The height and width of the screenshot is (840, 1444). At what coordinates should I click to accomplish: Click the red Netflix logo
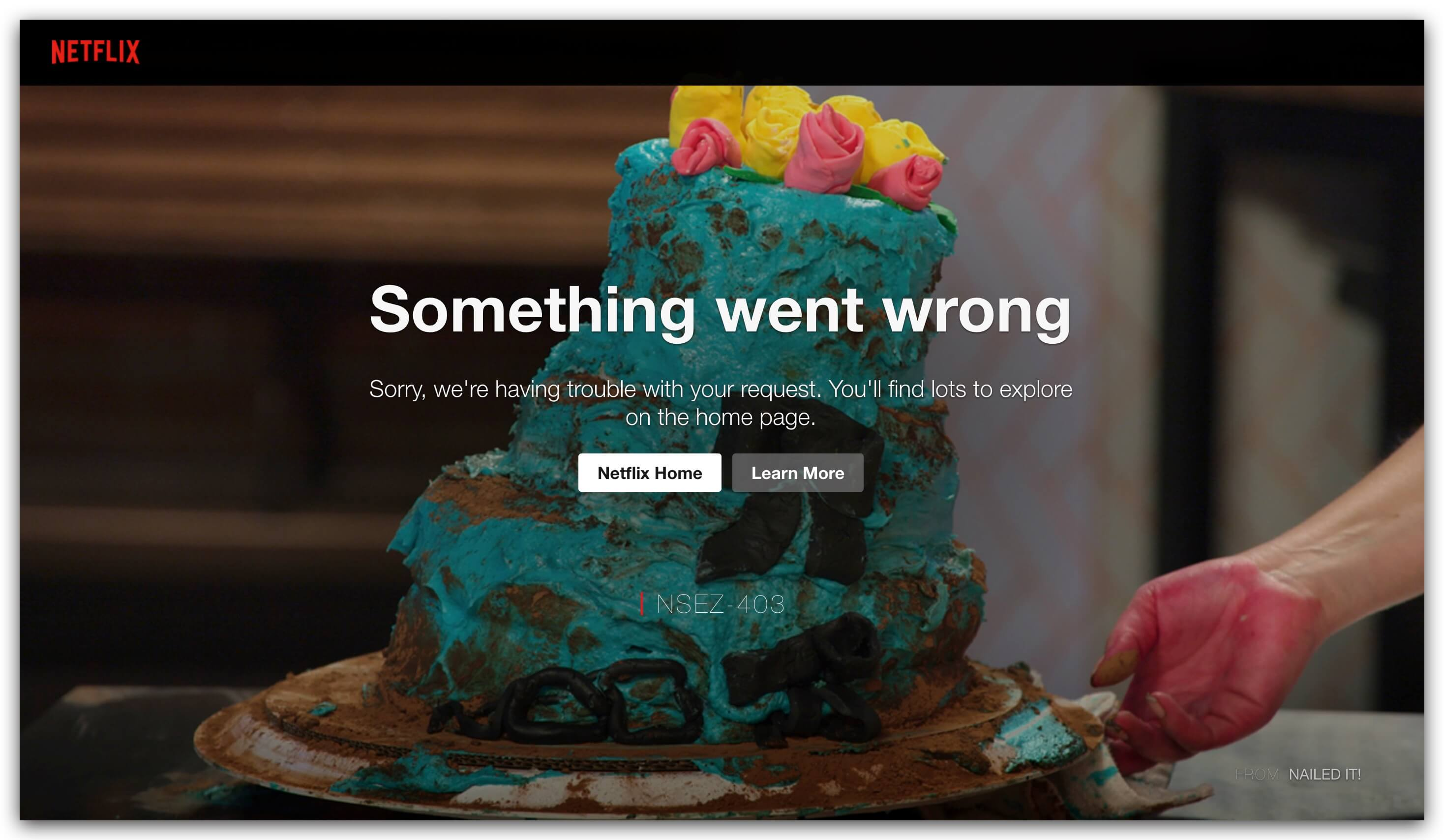pyautogui.click(x=95, y=52)
